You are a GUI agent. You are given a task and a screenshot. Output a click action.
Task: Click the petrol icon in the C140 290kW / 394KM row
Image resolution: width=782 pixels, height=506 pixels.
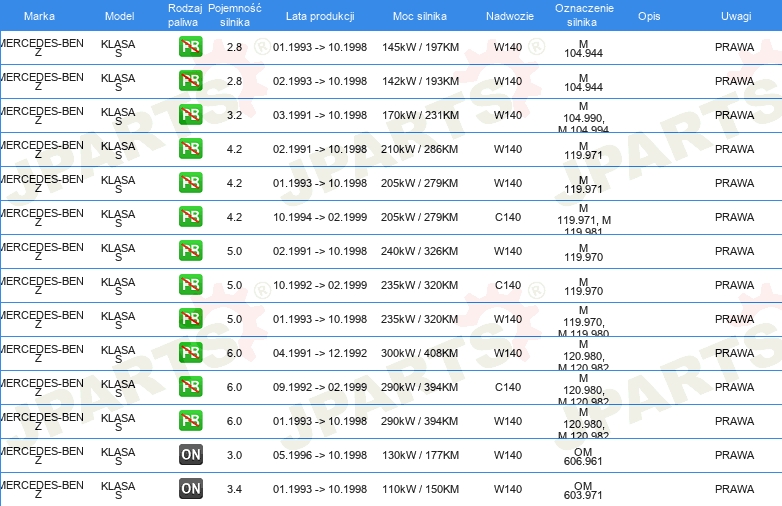[191, 387]
